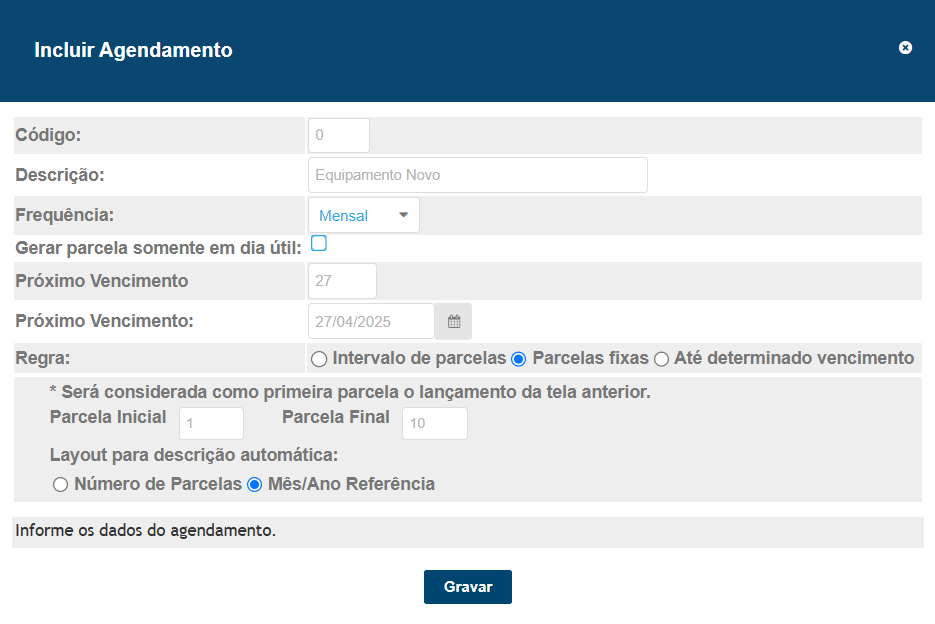
Task: Toggle 'Gerar parcela somente em dia útil' checkbox
Action: pos(319,243)
